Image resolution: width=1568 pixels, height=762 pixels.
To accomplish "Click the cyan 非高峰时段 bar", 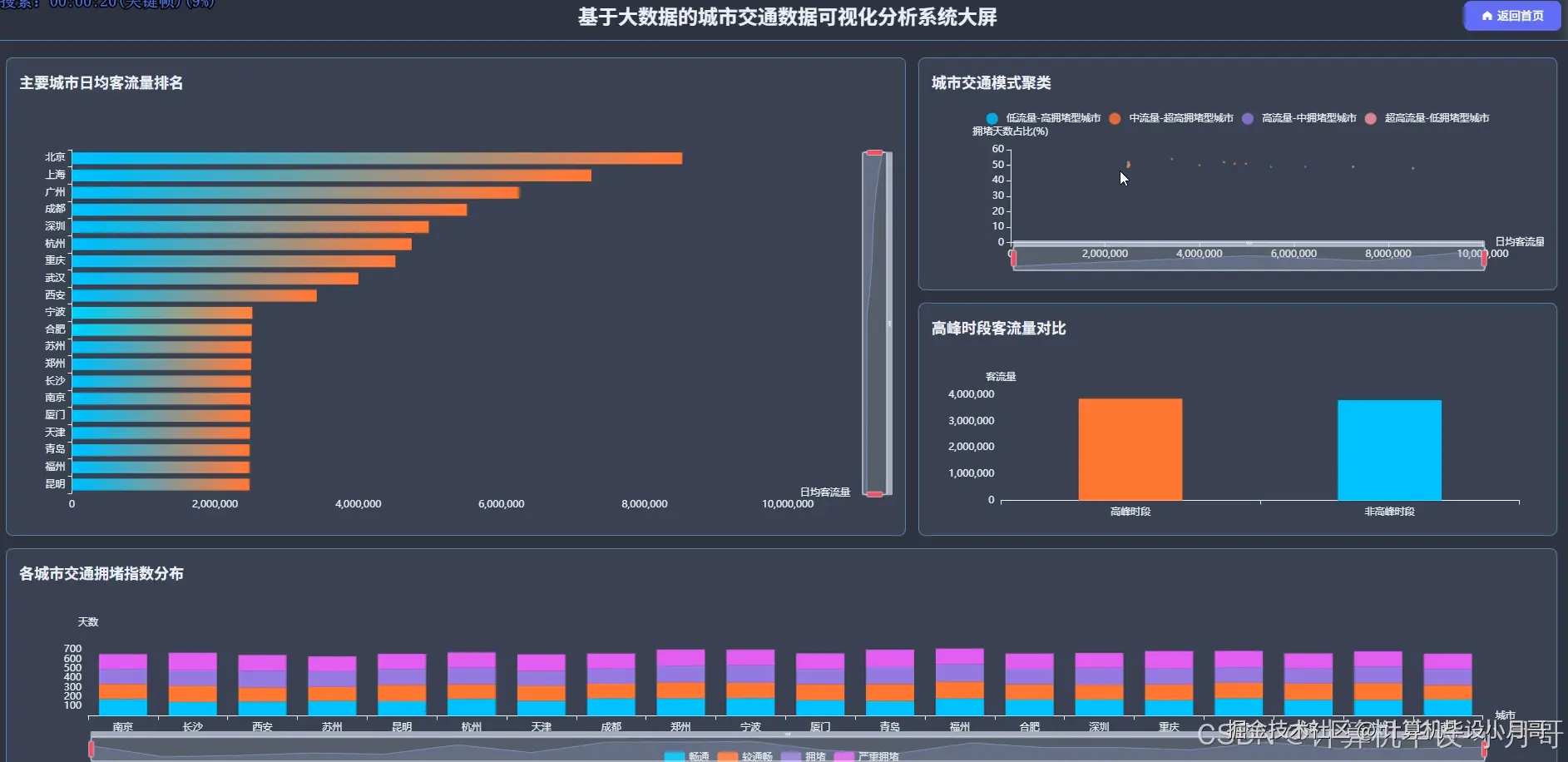I will point(1389,449).
